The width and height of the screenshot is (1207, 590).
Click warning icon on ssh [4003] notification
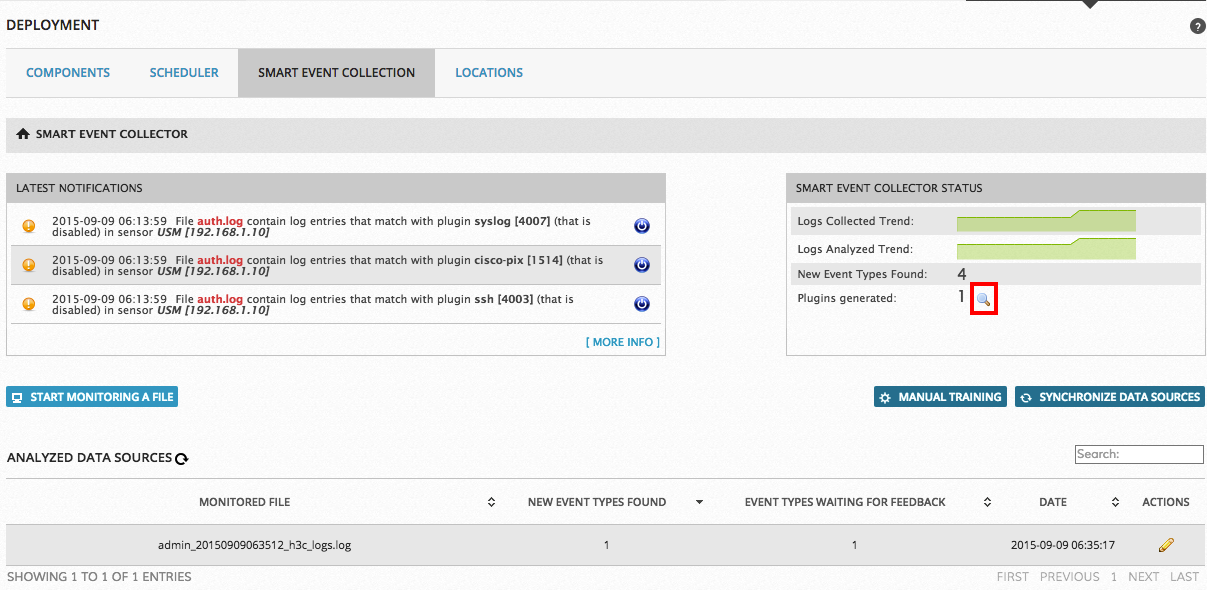[x=28, y=304]
